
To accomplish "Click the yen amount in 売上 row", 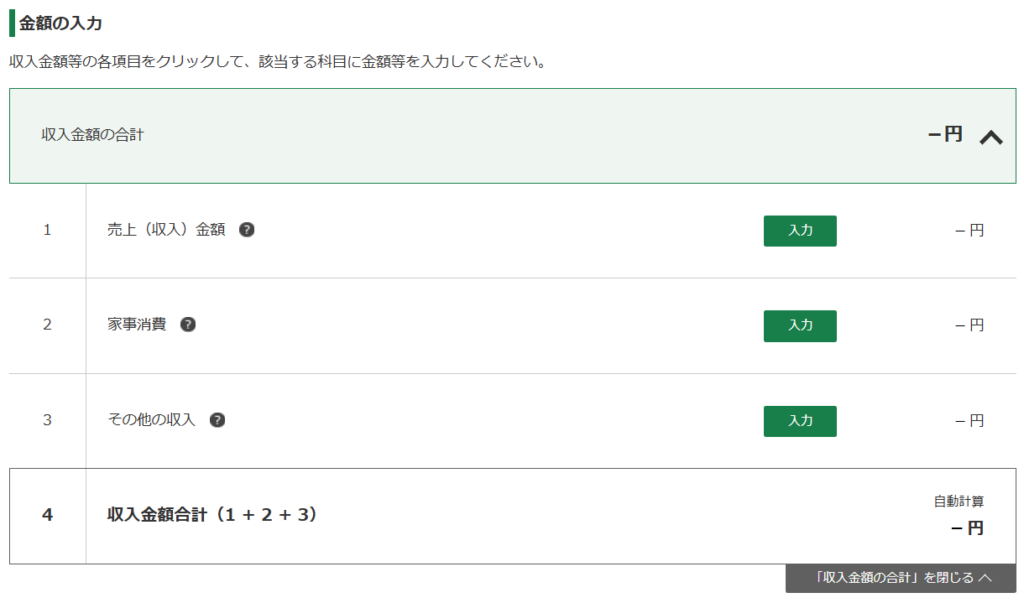I will tap(969, 231).
